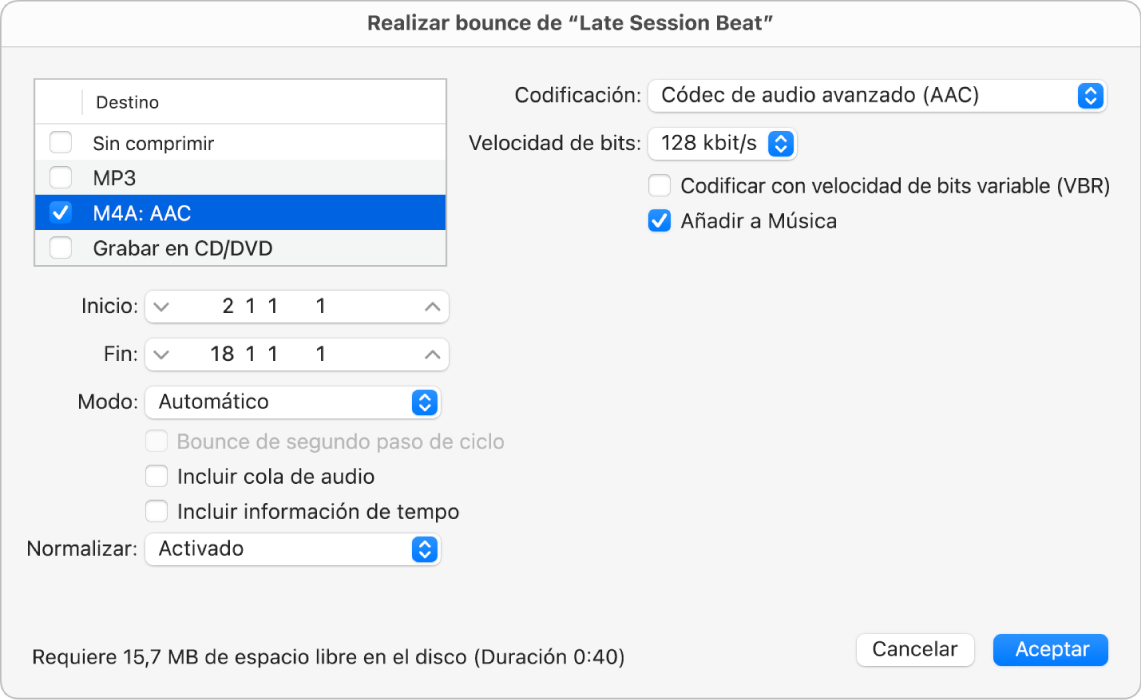
Task: Increase the Fin position using the up arrow
Action: [430, 354]
